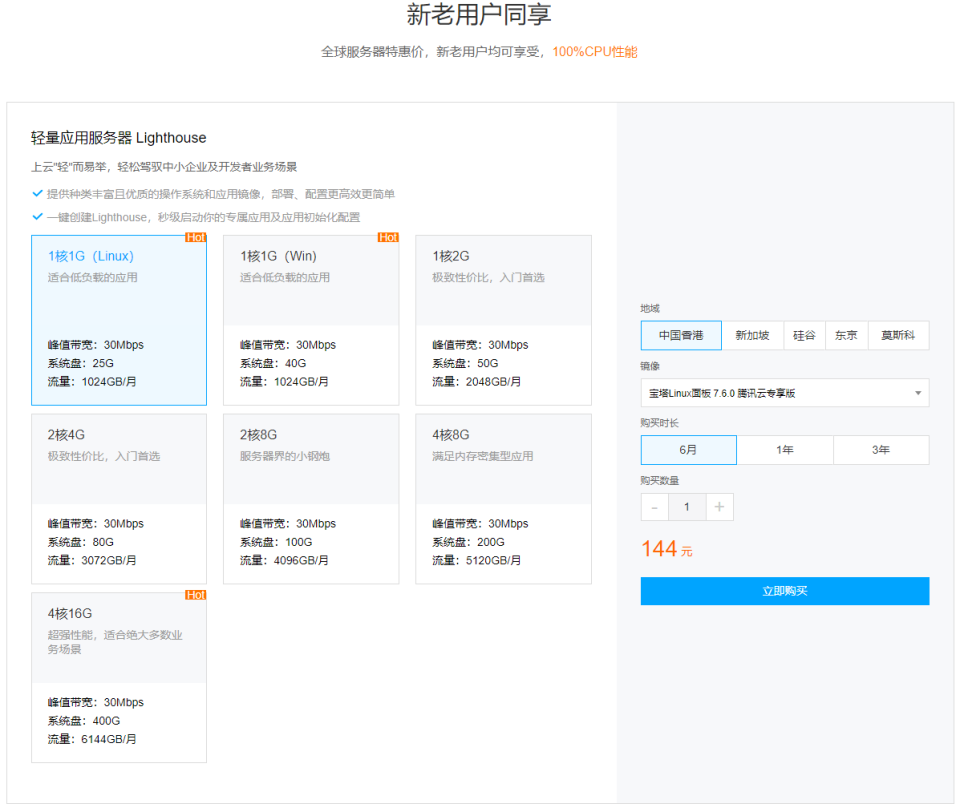Image resolution: width=960 pixels, height=808 pixels.
Task: Click the 轻量应用服务器 Lighthouse heading
Action: [x=119, y=138]
